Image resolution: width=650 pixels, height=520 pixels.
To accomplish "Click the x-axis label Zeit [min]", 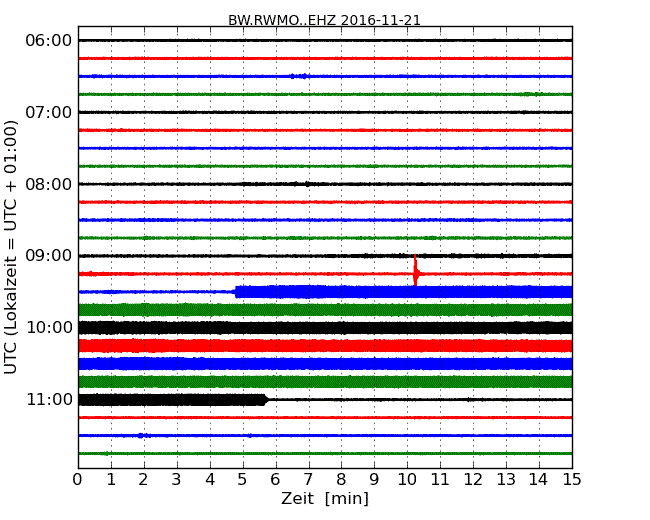I will (x=325, y=498).
